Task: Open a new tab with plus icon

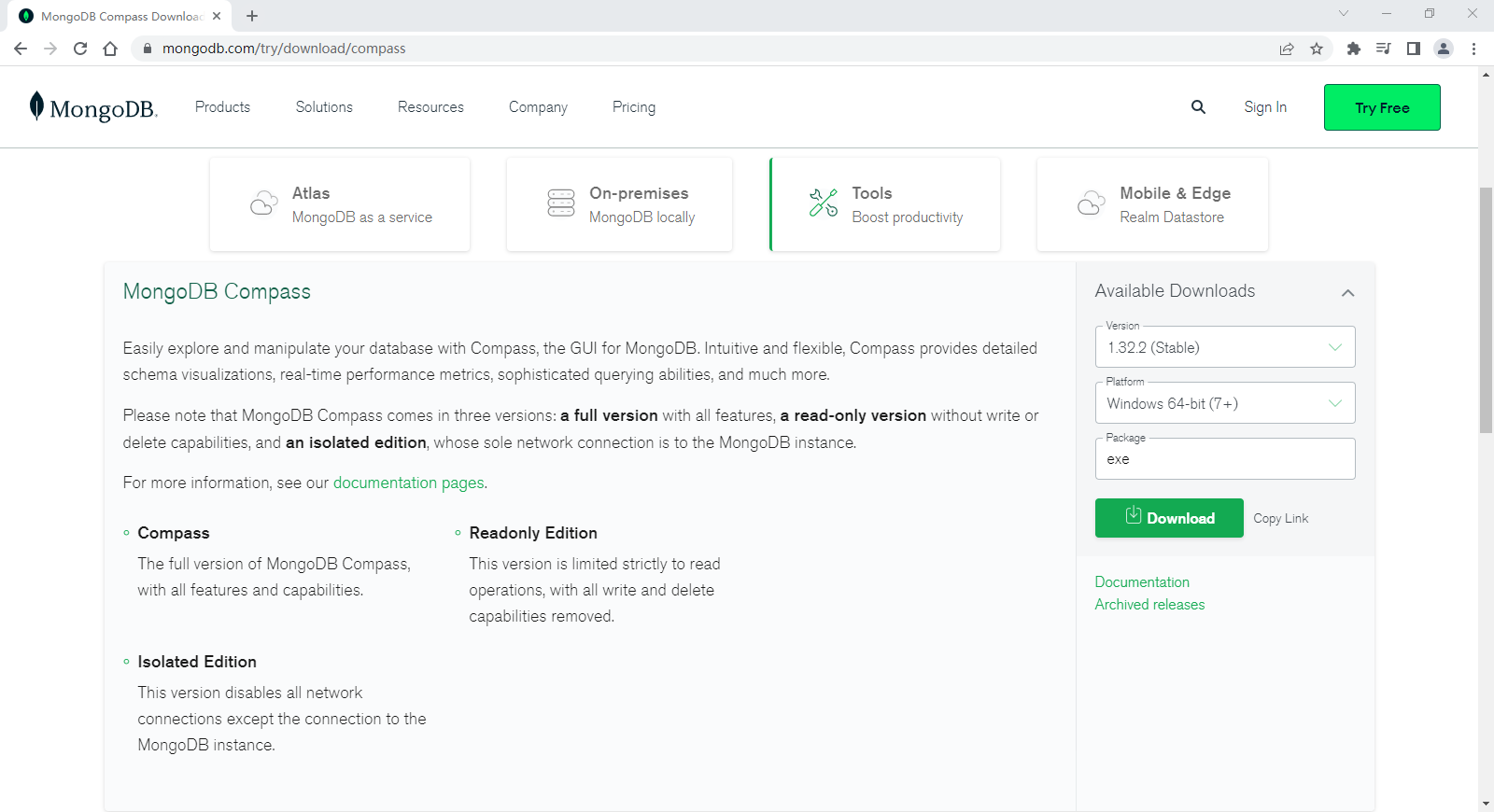Action: (252, 16)
